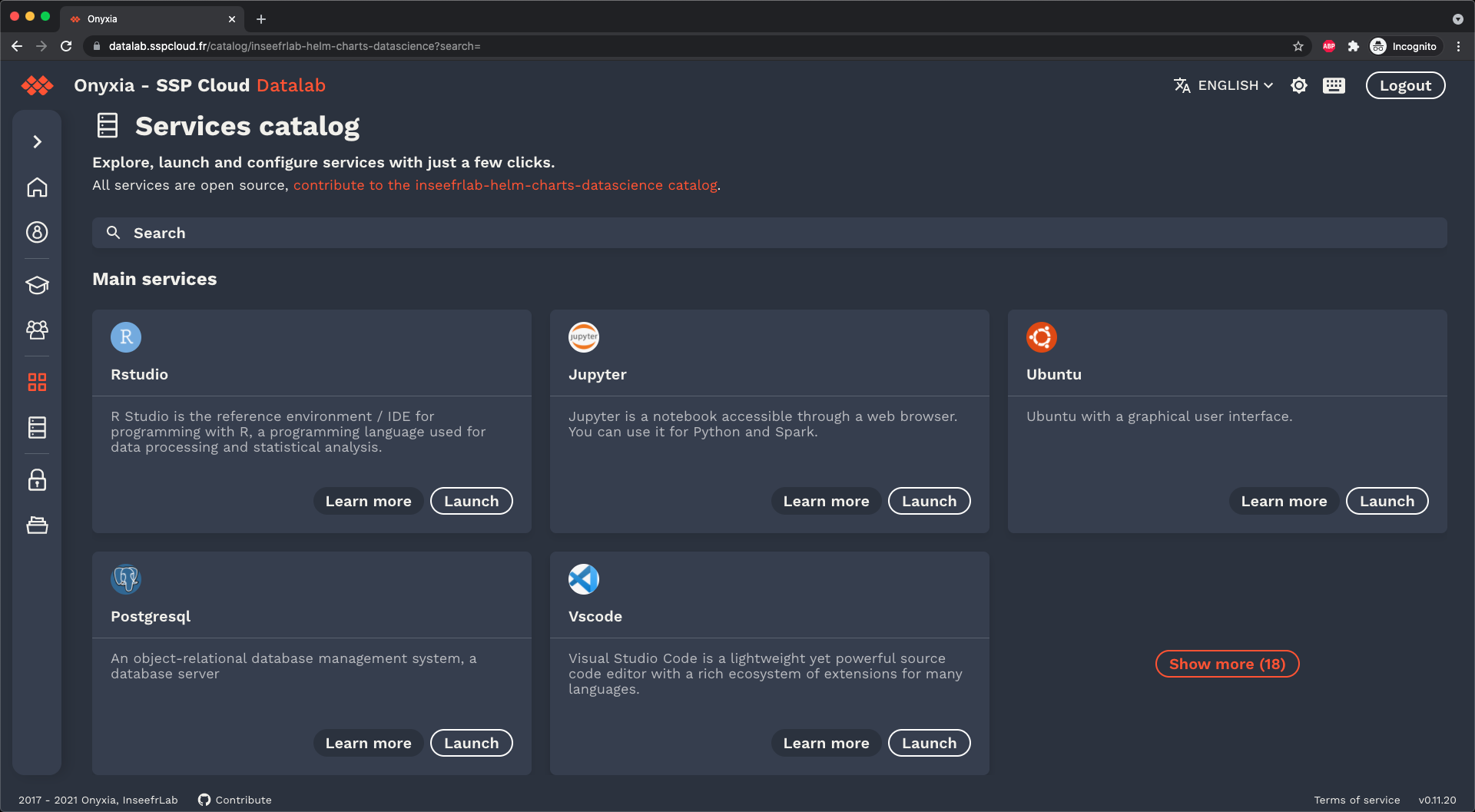The height and width of the screenshot is (812, 1475).
Task: Open the ENGLISH language dropdown
Action: click(x=1235, y=85)
